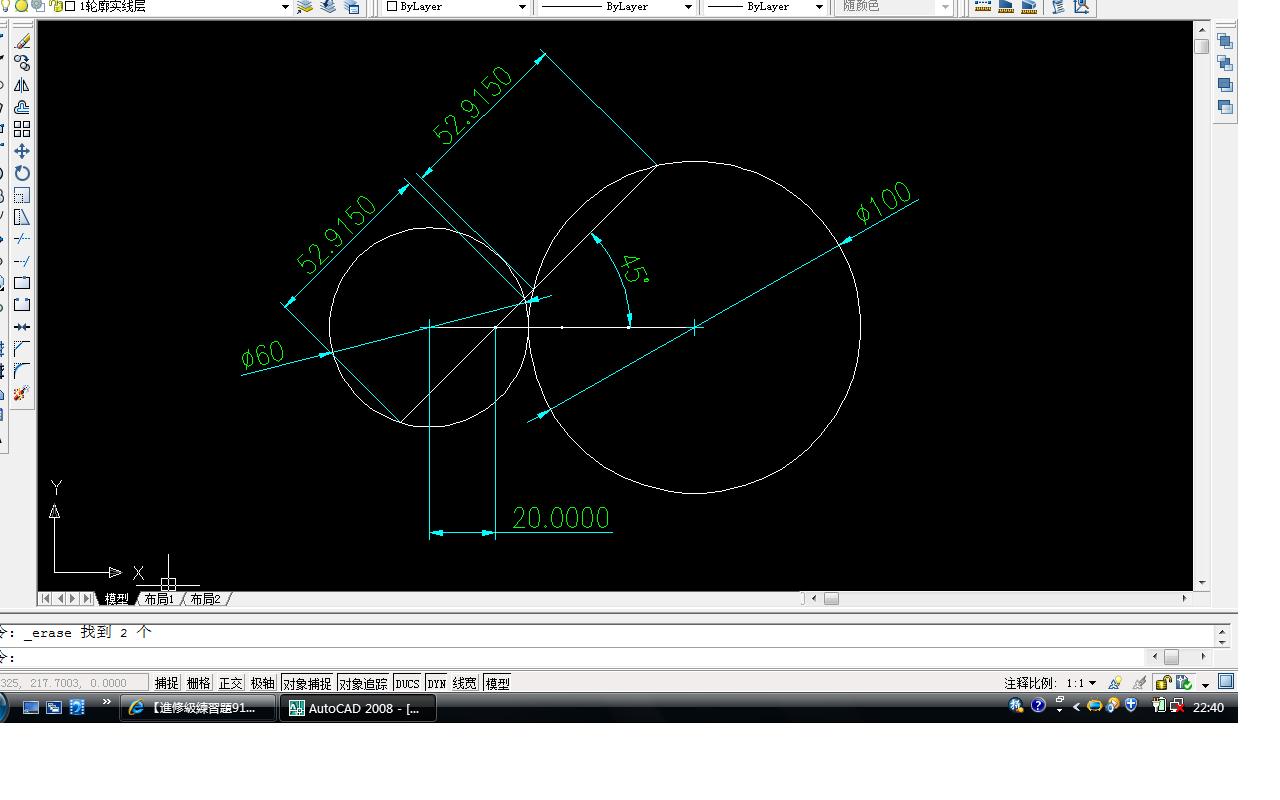
Task: Select the Chamfer tool
Action: [x=22, y=349]
